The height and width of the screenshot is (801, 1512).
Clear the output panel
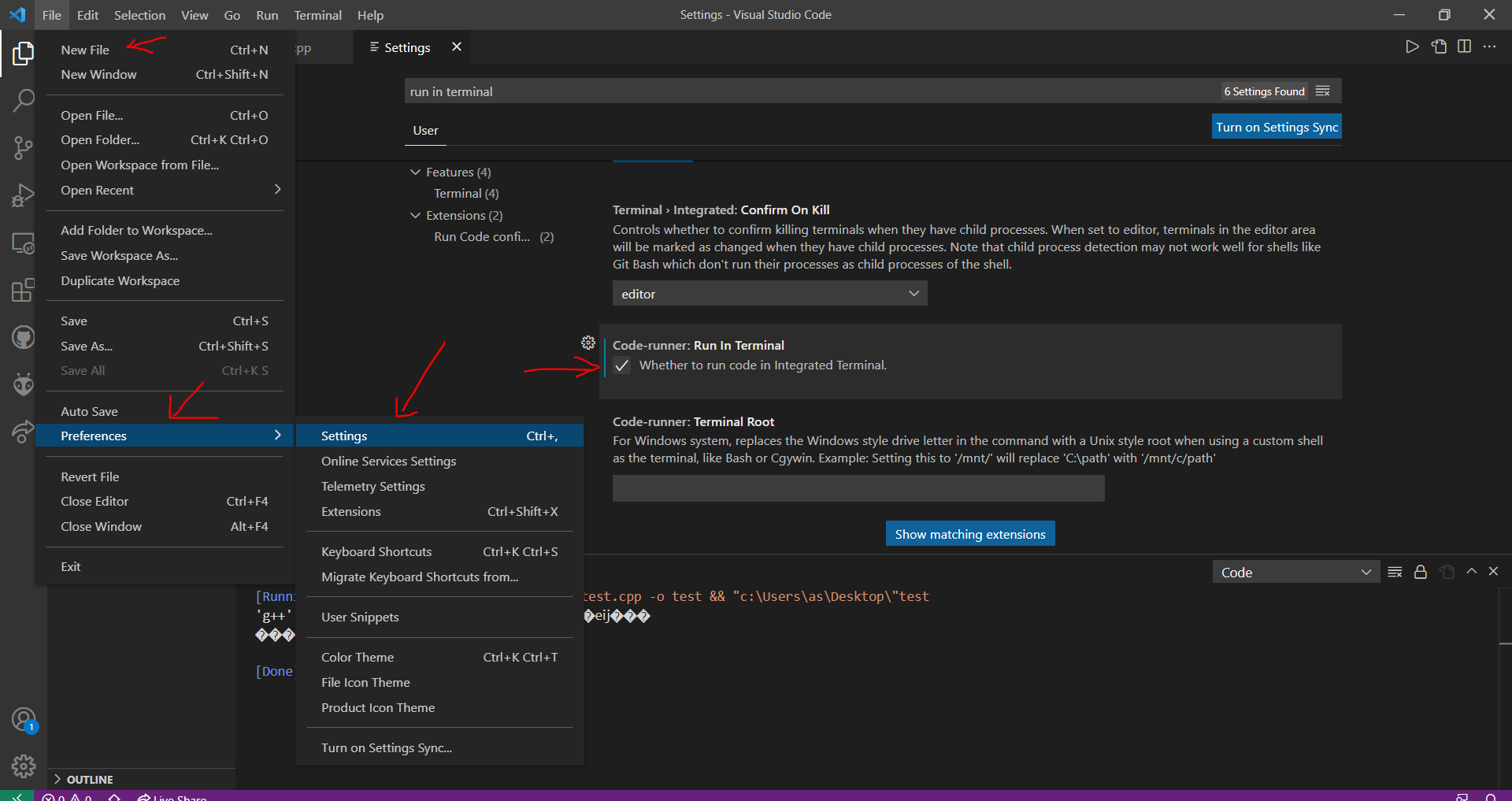(1395, 572)
